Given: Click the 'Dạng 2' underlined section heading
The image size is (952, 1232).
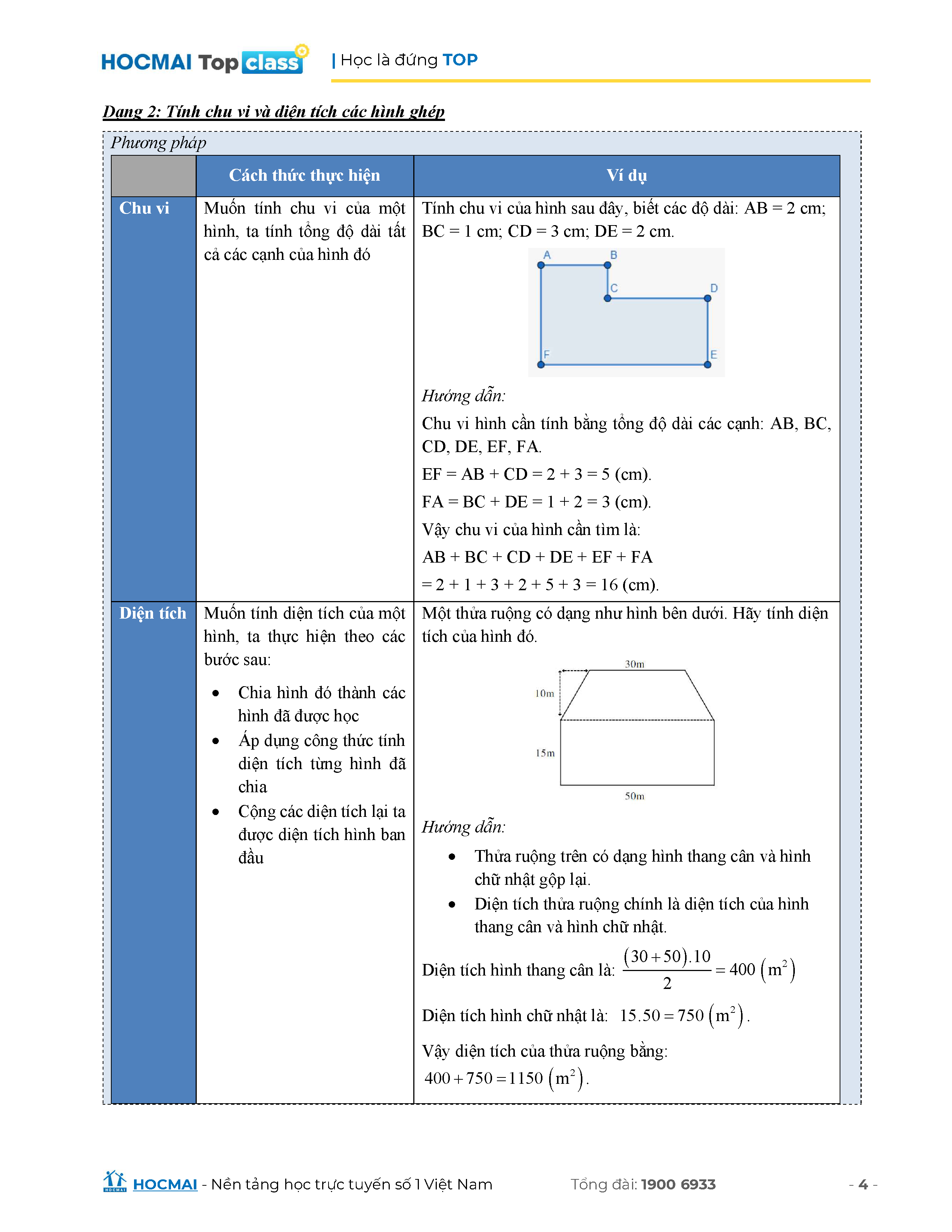Looking at the screenshot, I should [x=274, y=111].
